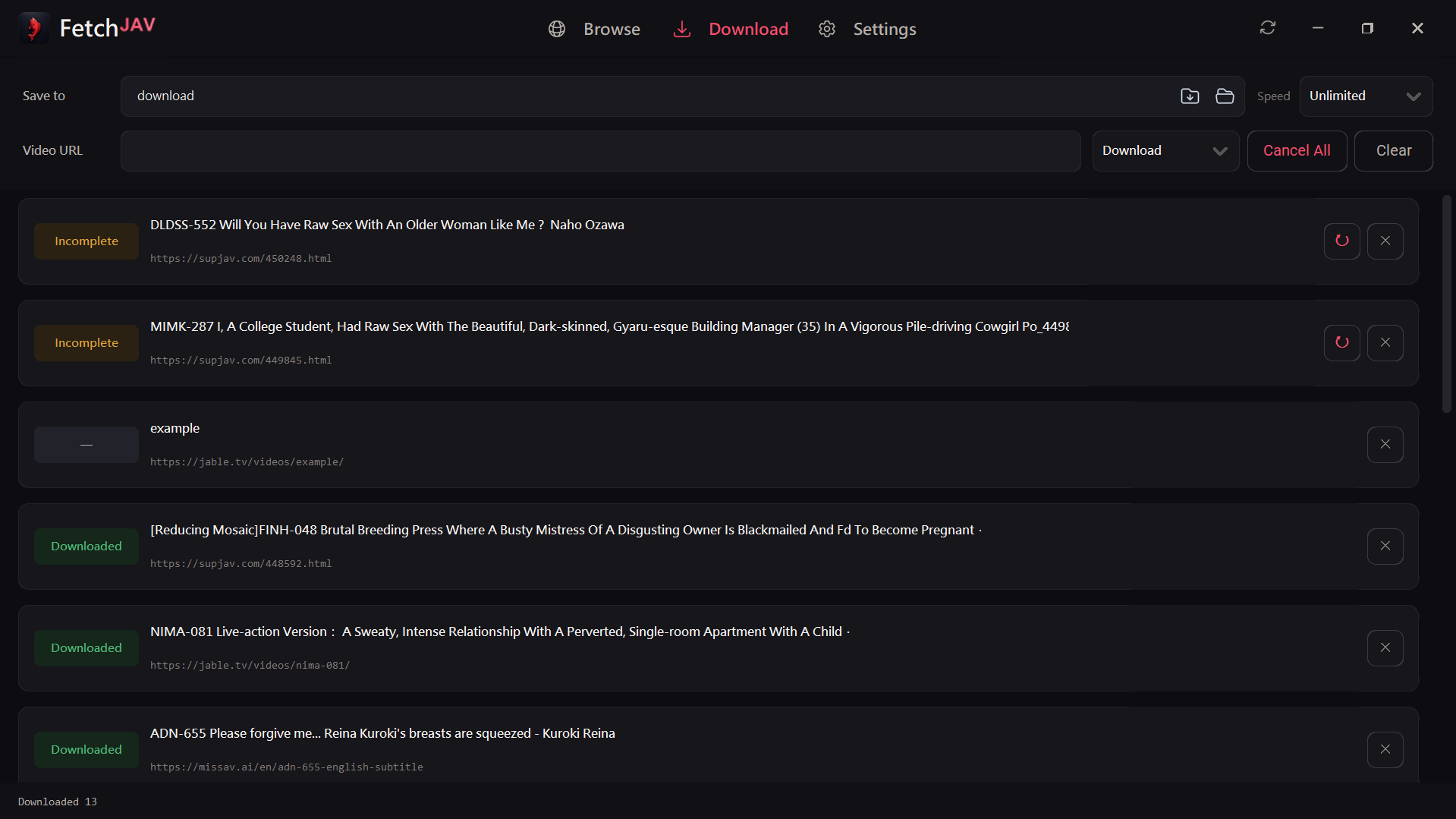Maximize or restore the FetchJAV window
This screenshot has width=1456, height=819.
coord(1367,28)
